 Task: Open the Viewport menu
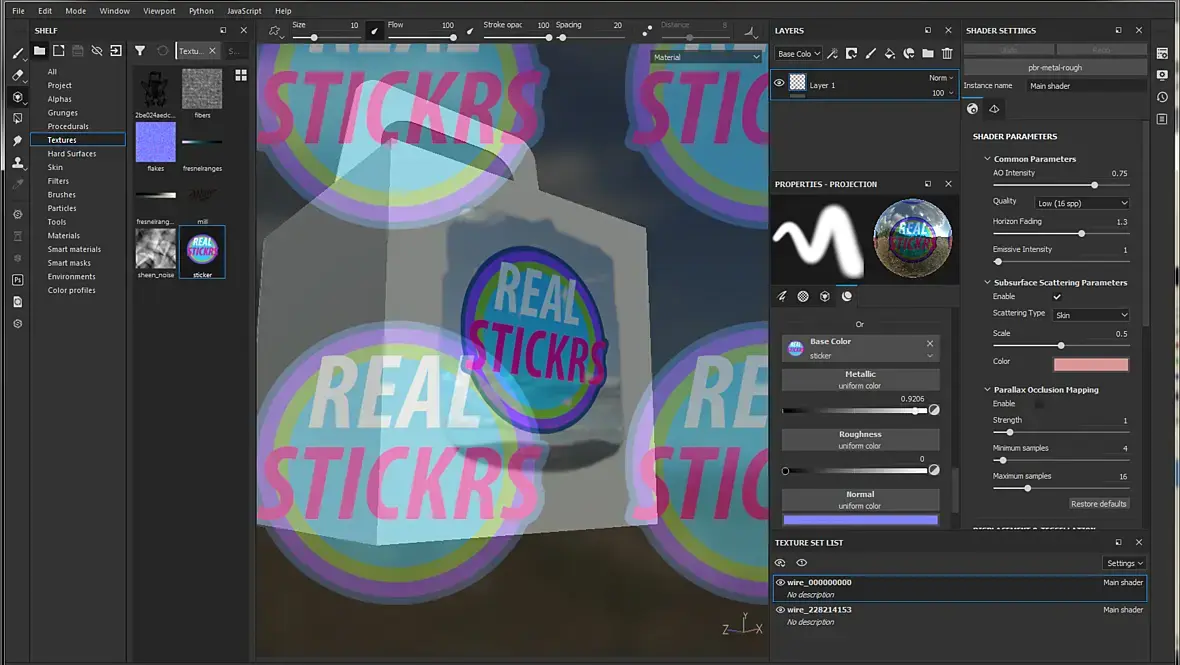pos(160,11)
